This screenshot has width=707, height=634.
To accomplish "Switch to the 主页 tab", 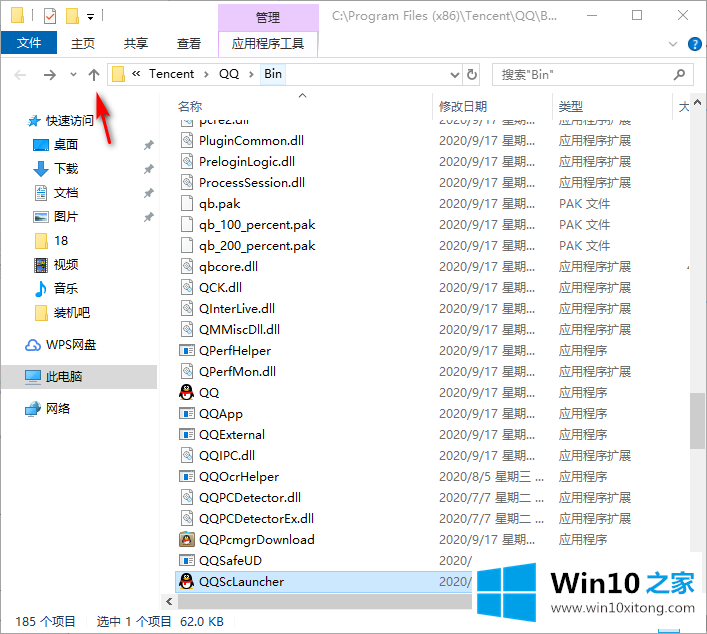I will point(83,43).
